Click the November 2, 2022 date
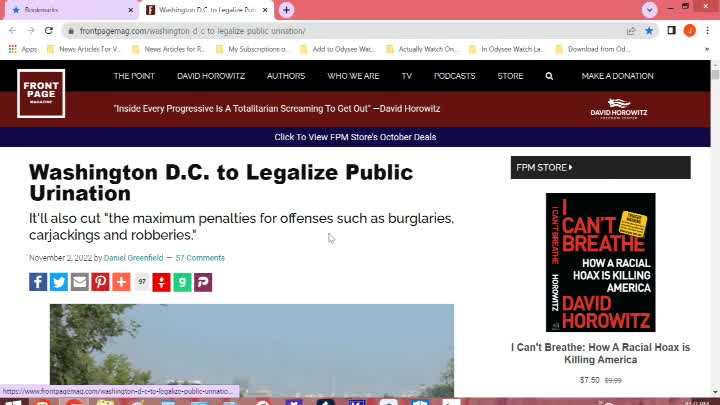 coord(60,258)
